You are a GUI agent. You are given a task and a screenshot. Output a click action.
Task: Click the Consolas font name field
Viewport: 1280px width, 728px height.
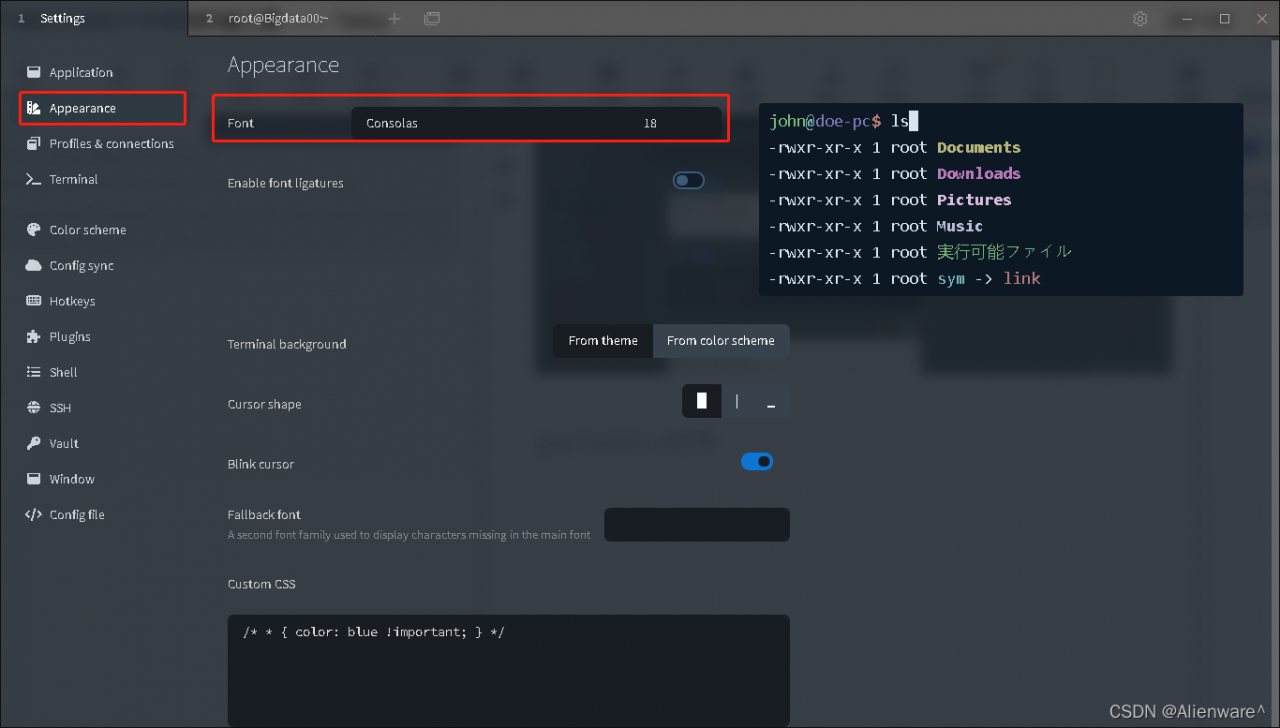[490, 123]
